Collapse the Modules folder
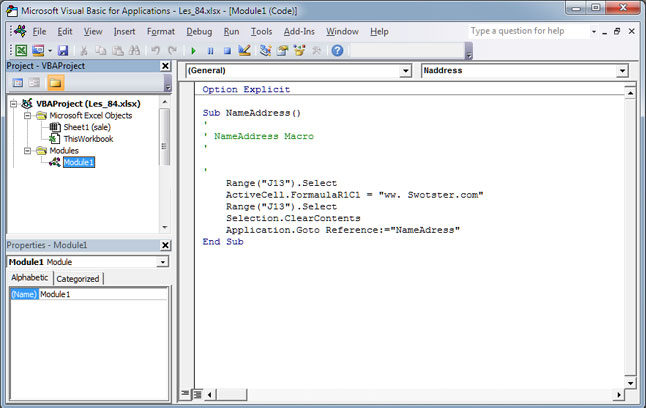 point(27,151)
